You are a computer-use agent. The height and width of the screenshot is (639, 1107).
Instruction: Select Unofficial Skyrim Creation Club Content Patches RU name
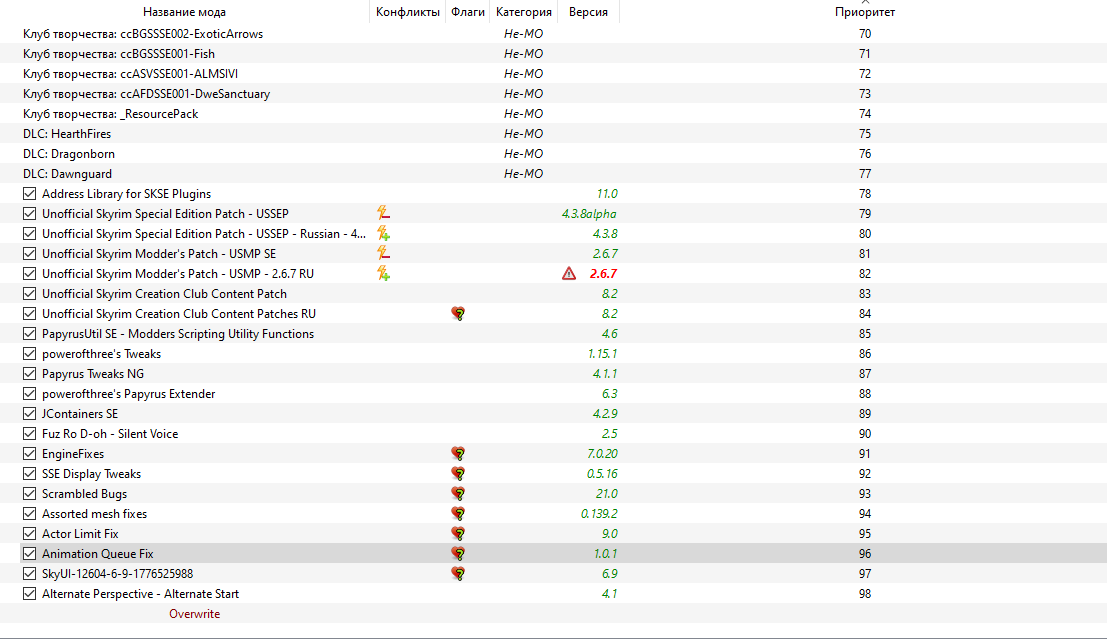[x=179, y=313]
